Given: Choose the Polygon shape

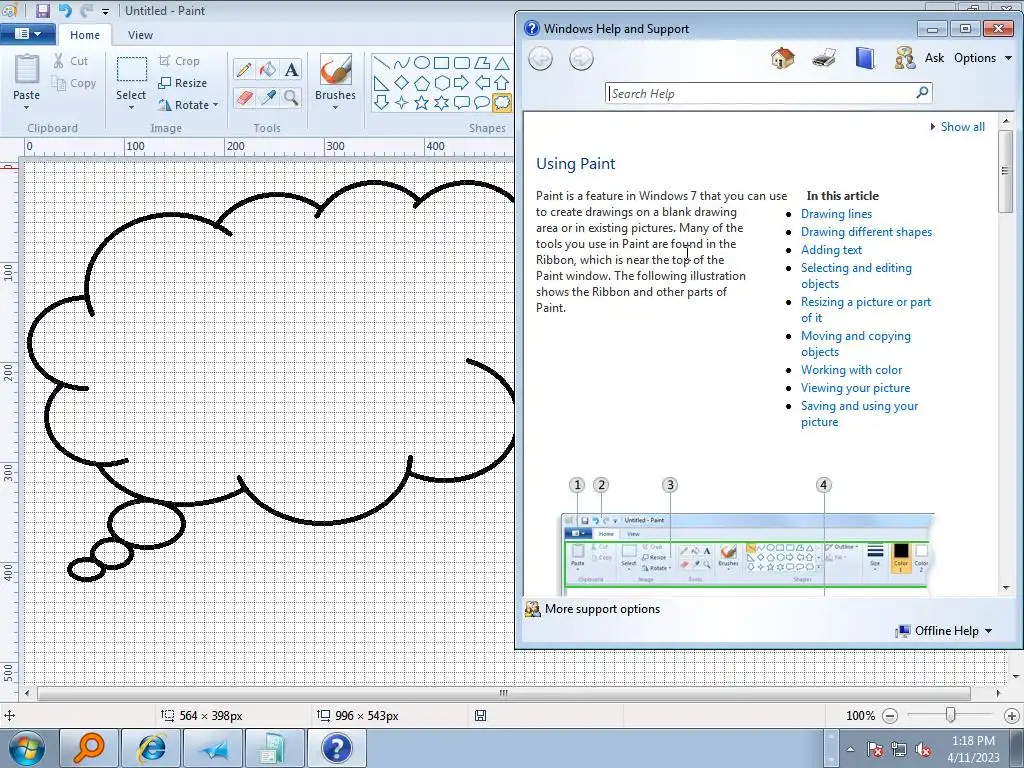Looking at the screenshot, I should (482, 63).
